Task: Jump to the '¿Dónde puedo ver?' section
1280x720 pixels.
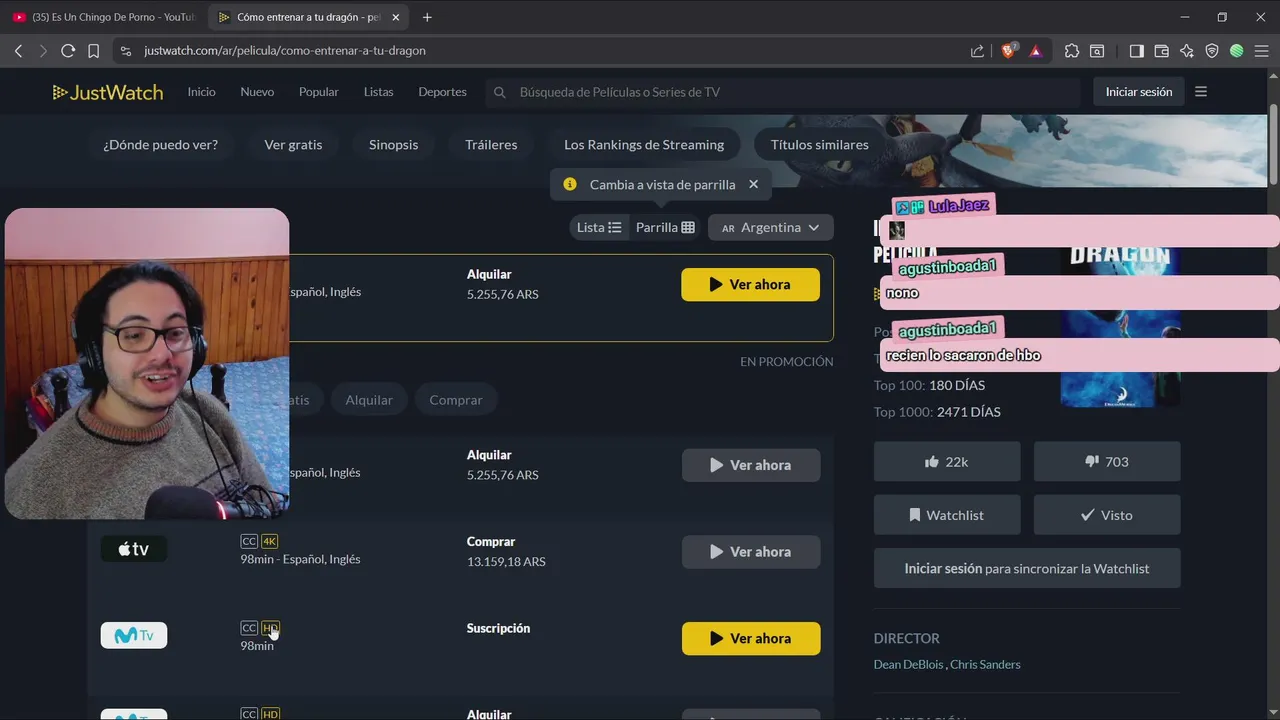Action: (x=160, y=145)
